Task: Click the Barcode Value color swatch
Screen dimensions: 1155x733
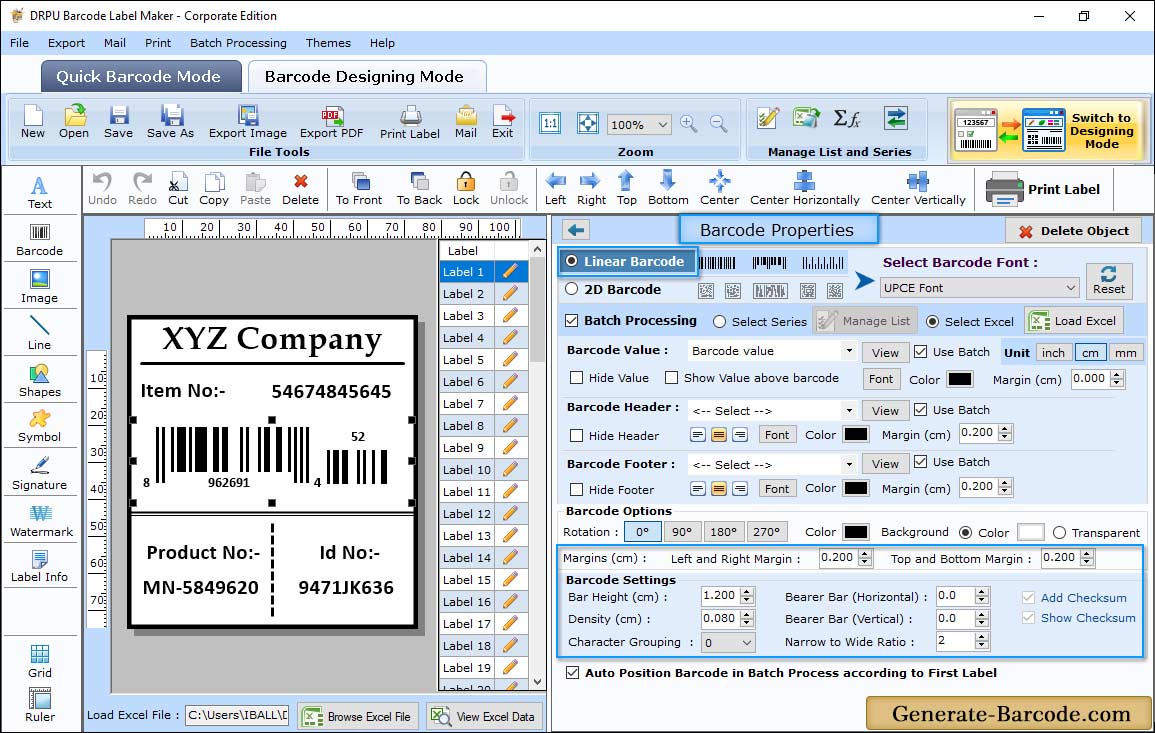Action: [960, 379]
